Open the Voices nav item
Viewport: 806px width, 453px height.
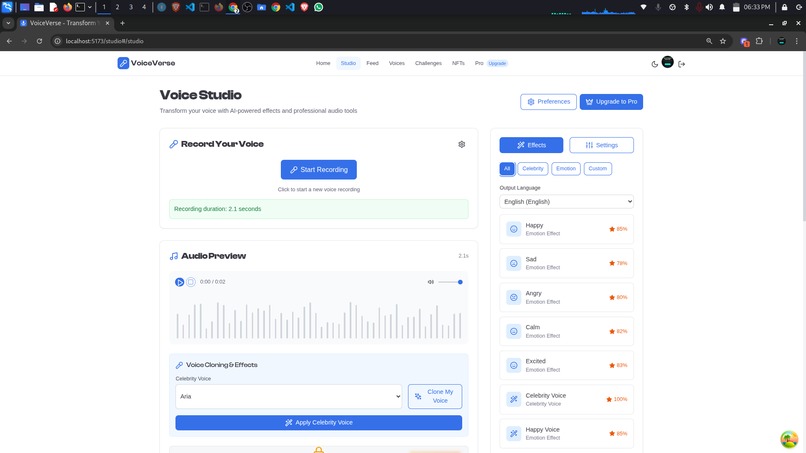point(396,63)
